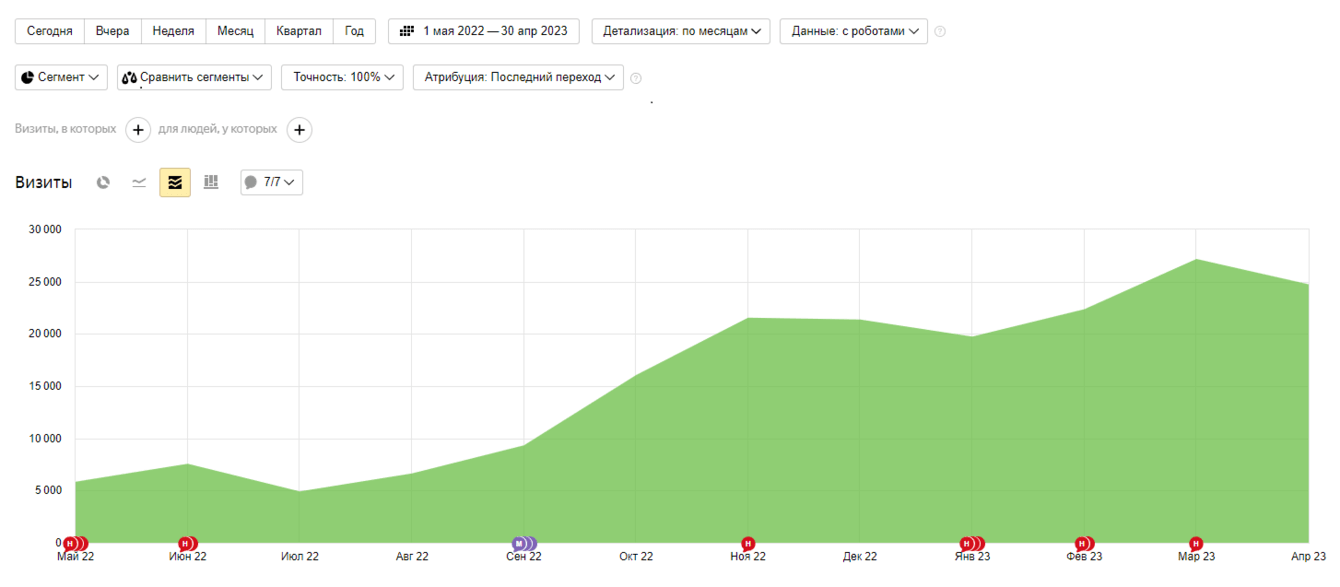Click the calendar grid icon in date range

(x=407, y=31)
